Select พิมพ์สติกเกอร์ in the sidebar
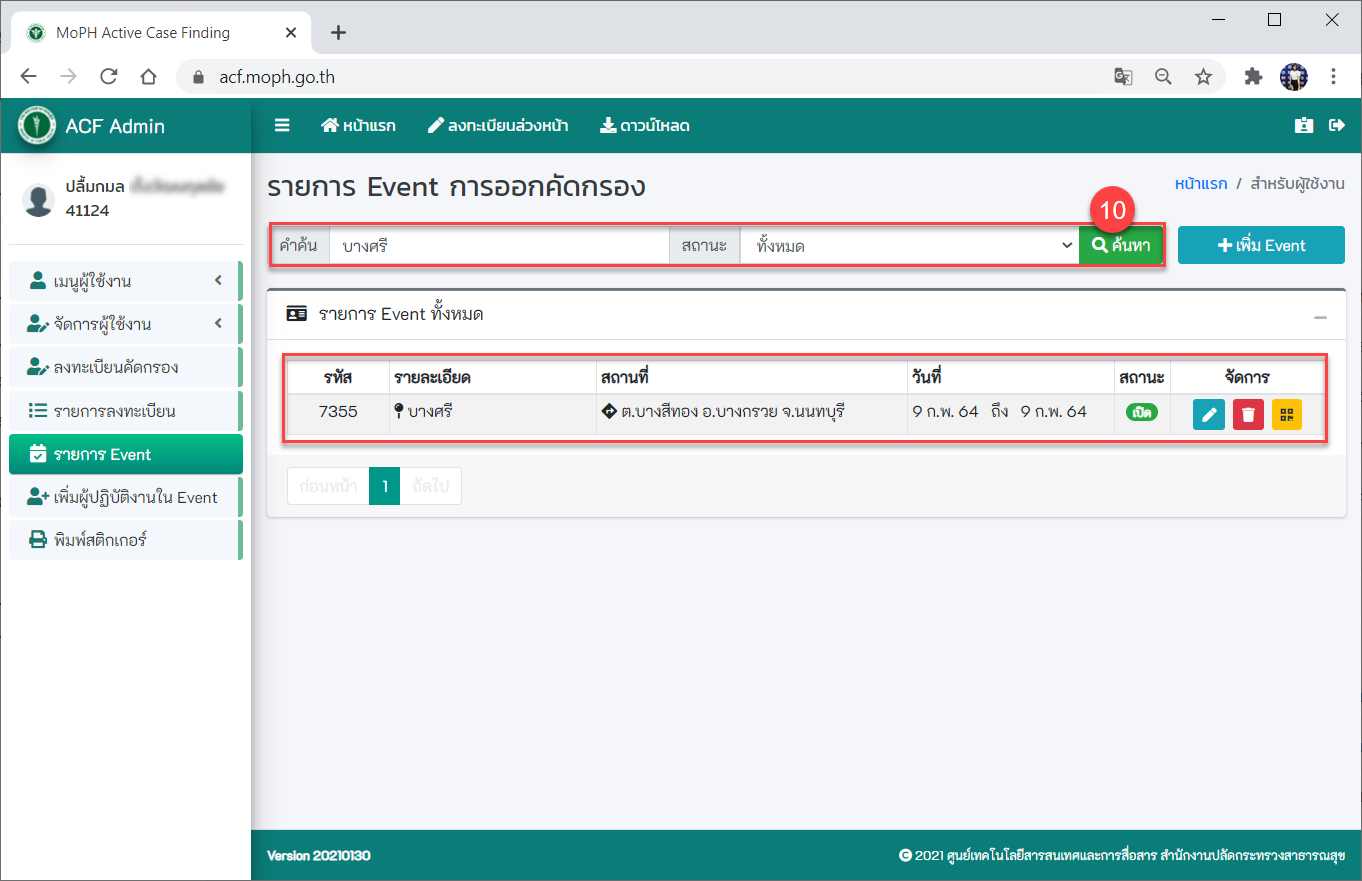Image resolution: width=1362 pixels, height=881 pixels. pos(125,540)
